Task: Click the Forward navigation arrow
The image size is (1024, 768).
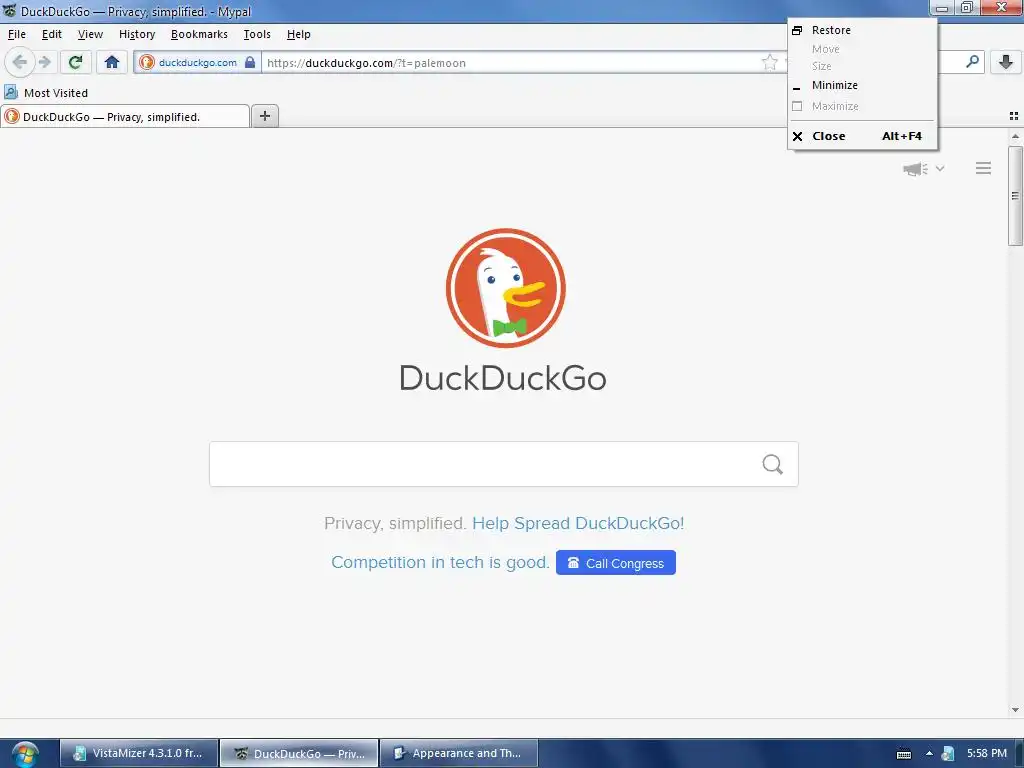Action: pos(44,62)
